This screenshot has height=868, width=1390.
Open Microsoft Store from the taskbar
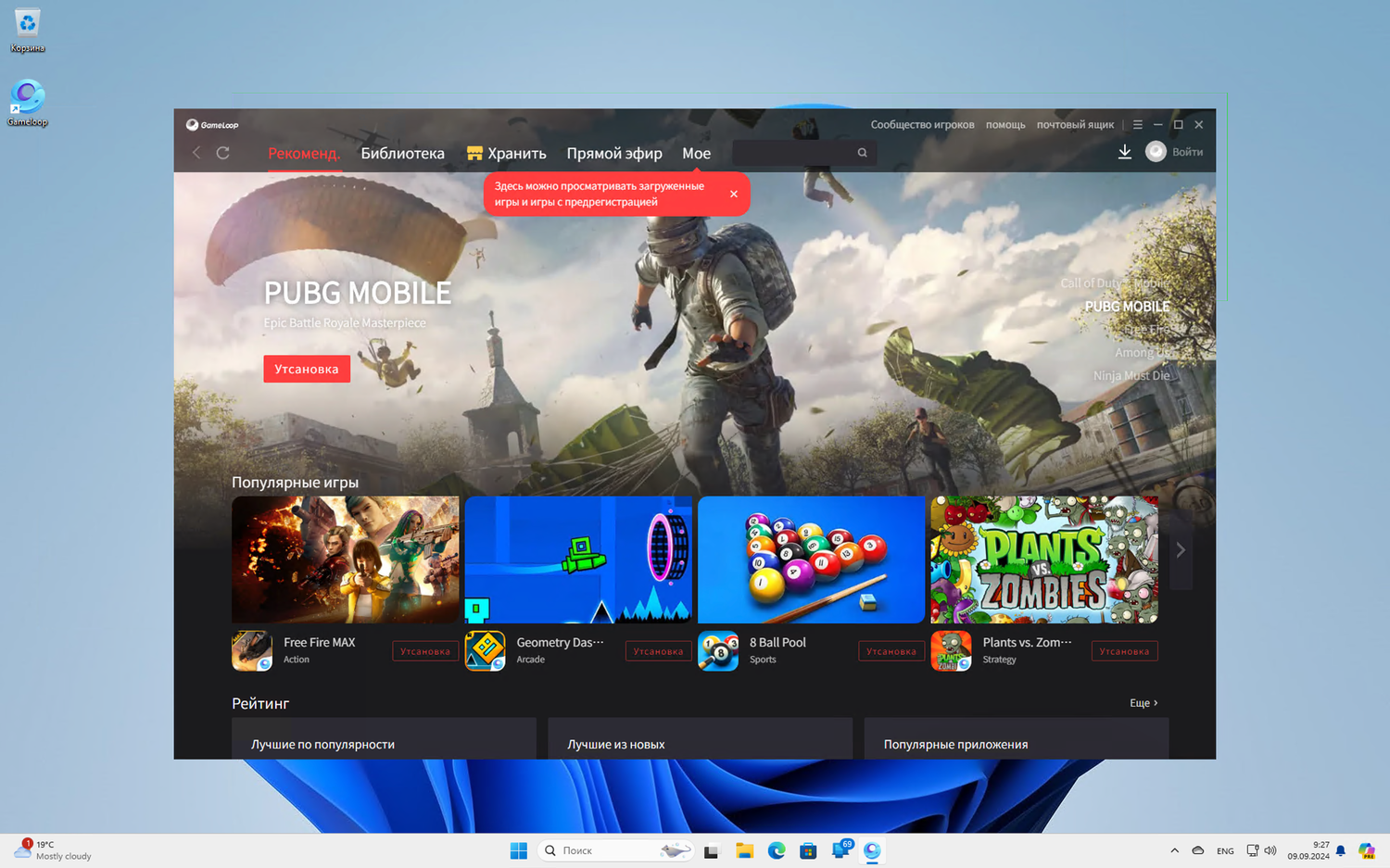coord(808,850)
